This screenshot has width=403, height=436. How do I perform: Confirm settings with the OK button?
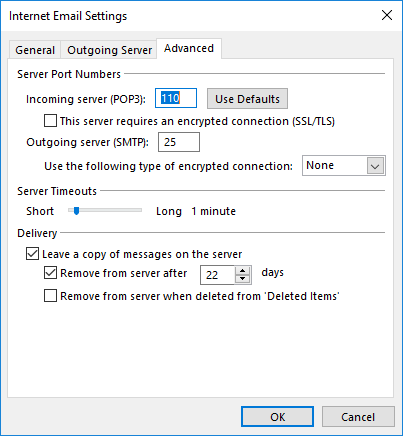277,417
